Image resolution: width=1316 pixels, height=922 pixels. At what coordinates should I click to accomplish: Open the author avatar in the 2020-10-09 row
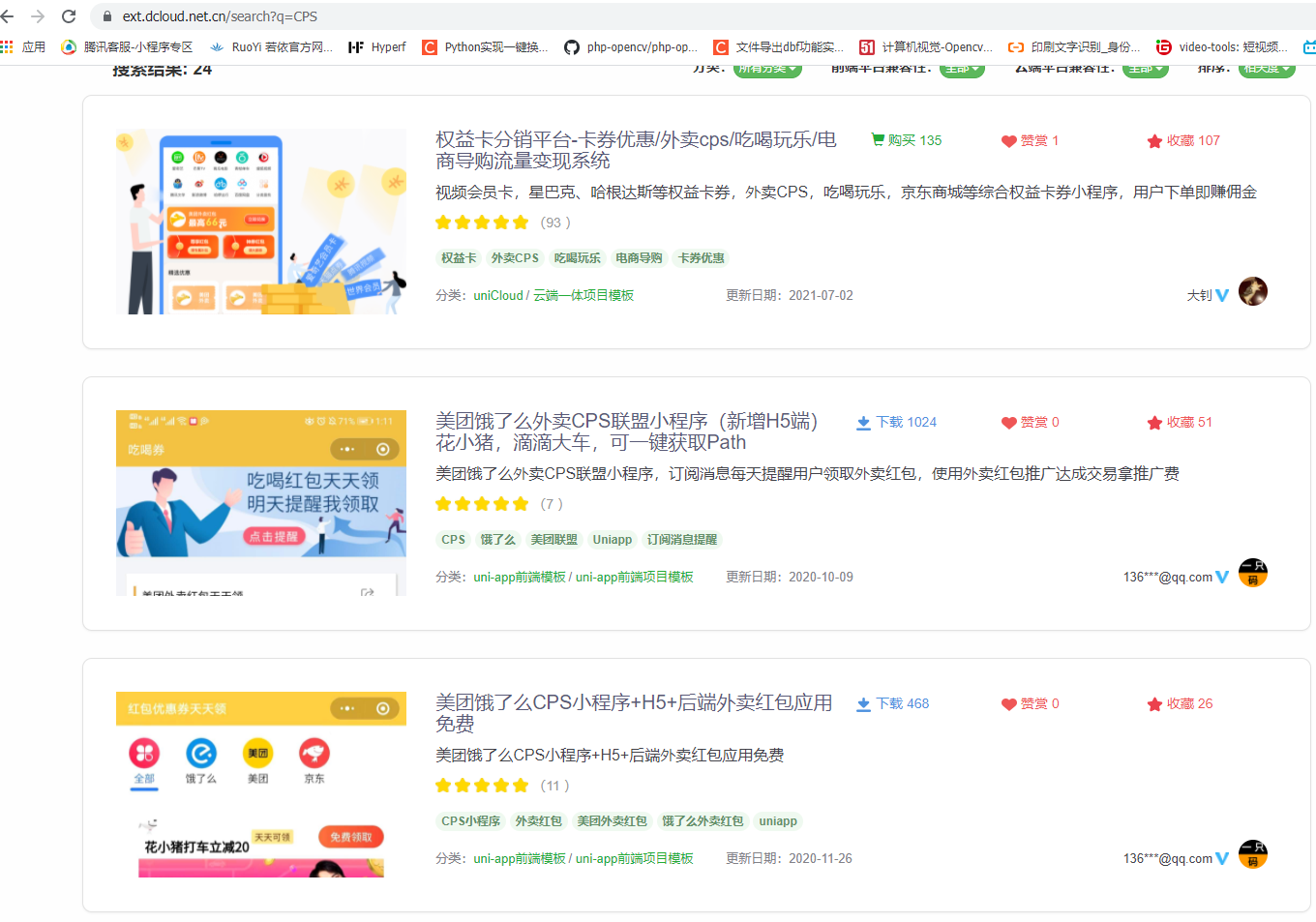(1253, 573)
